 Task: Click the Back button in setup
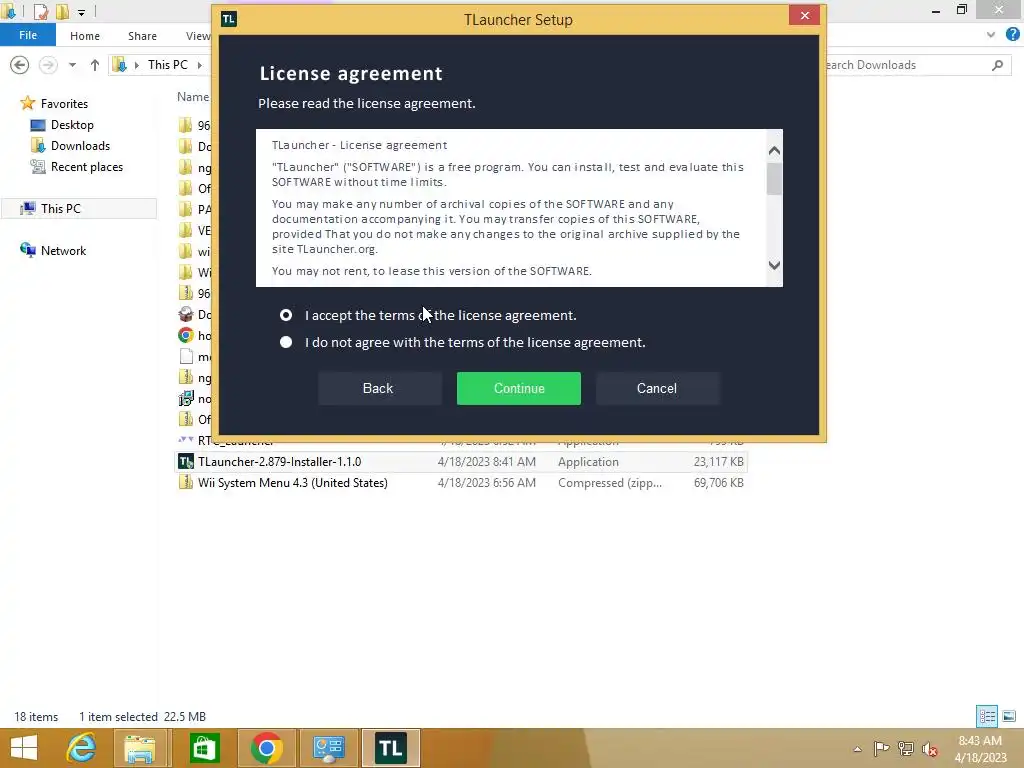[x=378, y=389]
